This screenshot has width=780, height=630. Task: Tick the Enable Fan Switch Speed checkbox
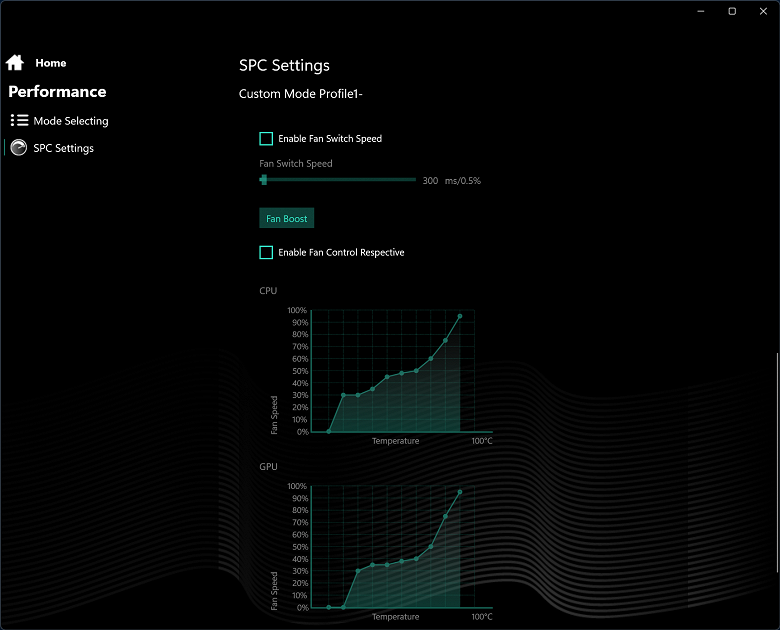click(x=266, y=139)
